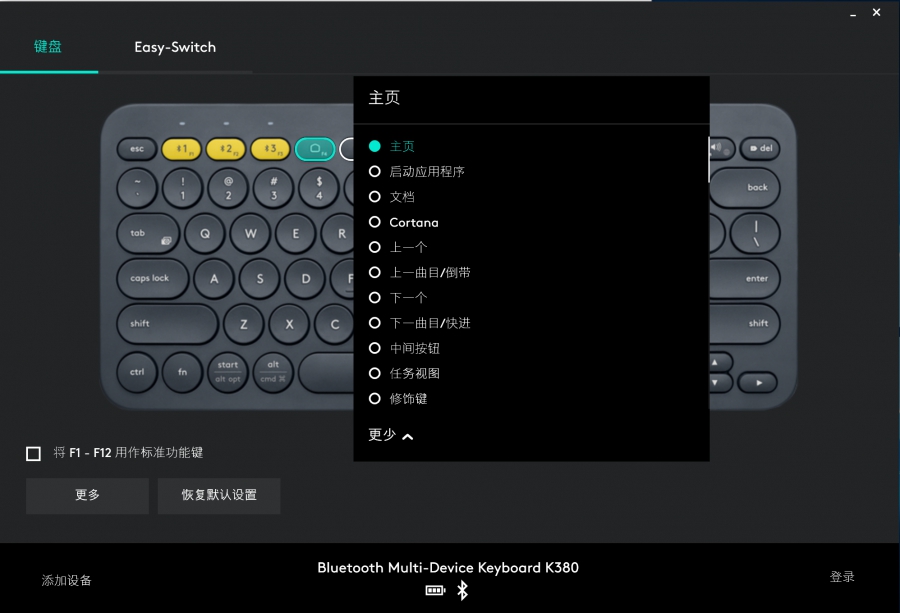Select the Bluetooth channel 2 key
This screenshot has height=613, width=900.
[x=226, y=149]
